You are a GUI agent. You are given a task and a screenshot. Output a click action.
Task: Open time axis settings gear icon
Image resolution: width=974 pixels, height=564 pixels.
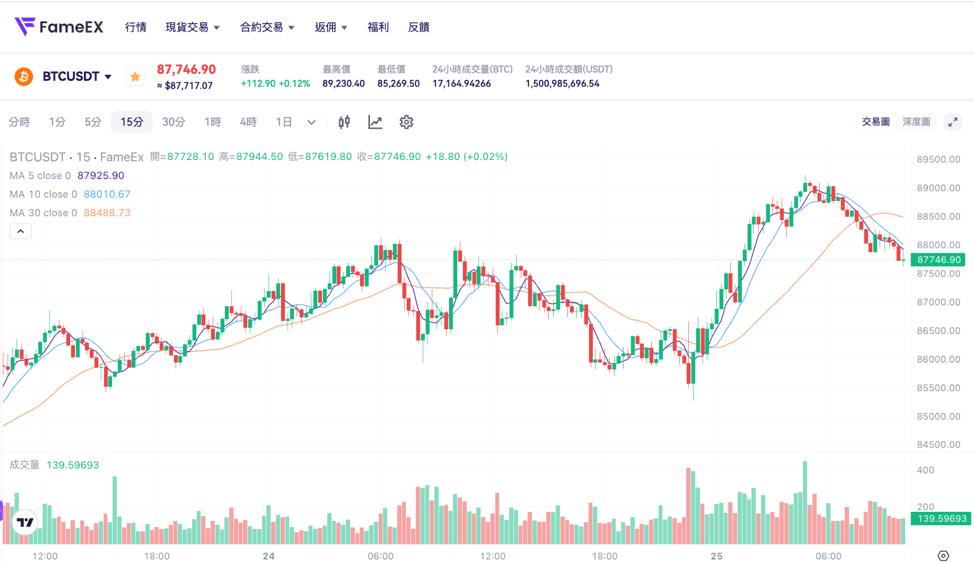pyautogui.click(x=943, y=556)
